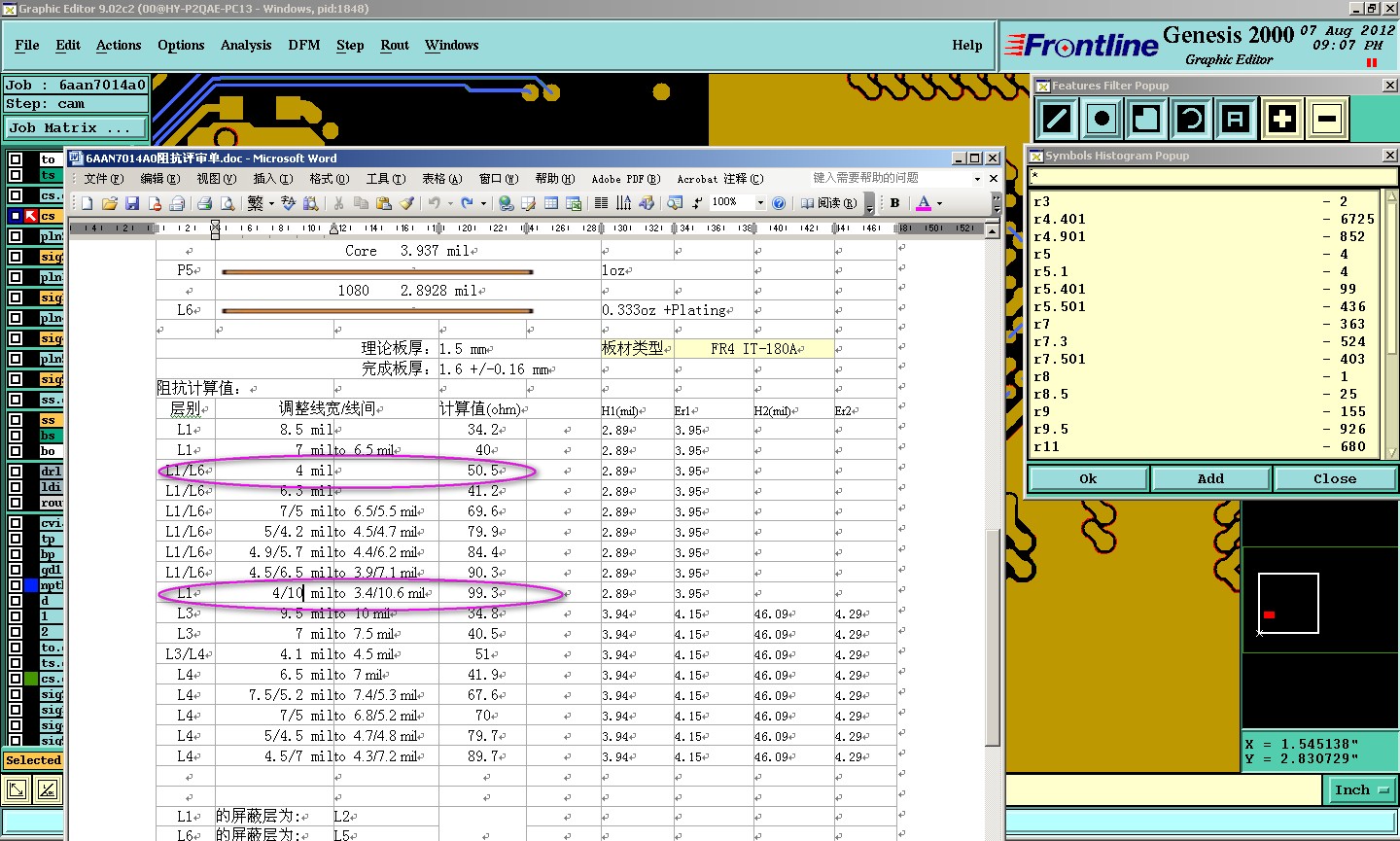Click Add in Symbols Histogram Popup
Image resolution: width=1400 pixels, height=841 pixels.
tap(1210, 478)
